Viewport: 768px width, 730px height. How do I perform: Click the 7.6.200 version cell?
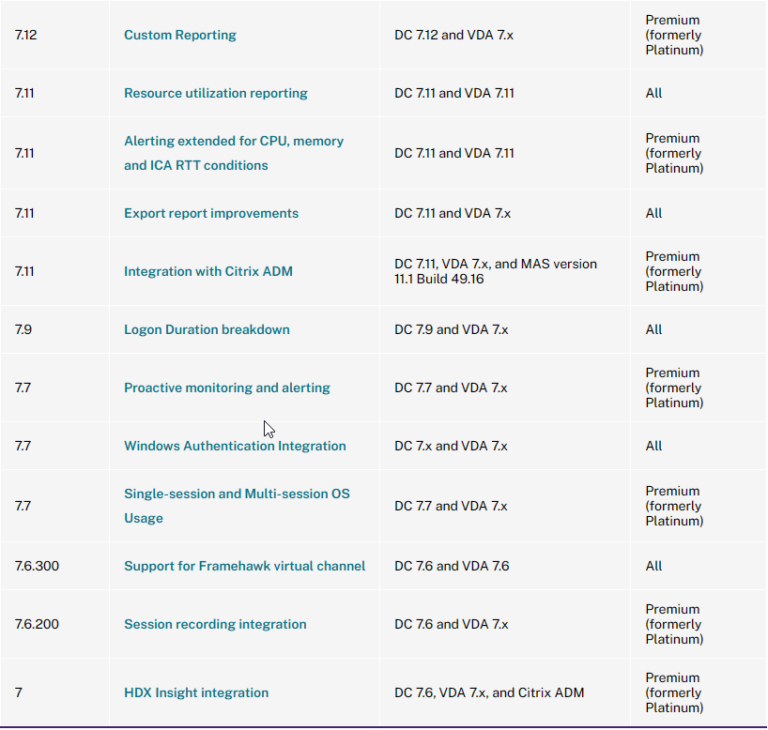37,624
